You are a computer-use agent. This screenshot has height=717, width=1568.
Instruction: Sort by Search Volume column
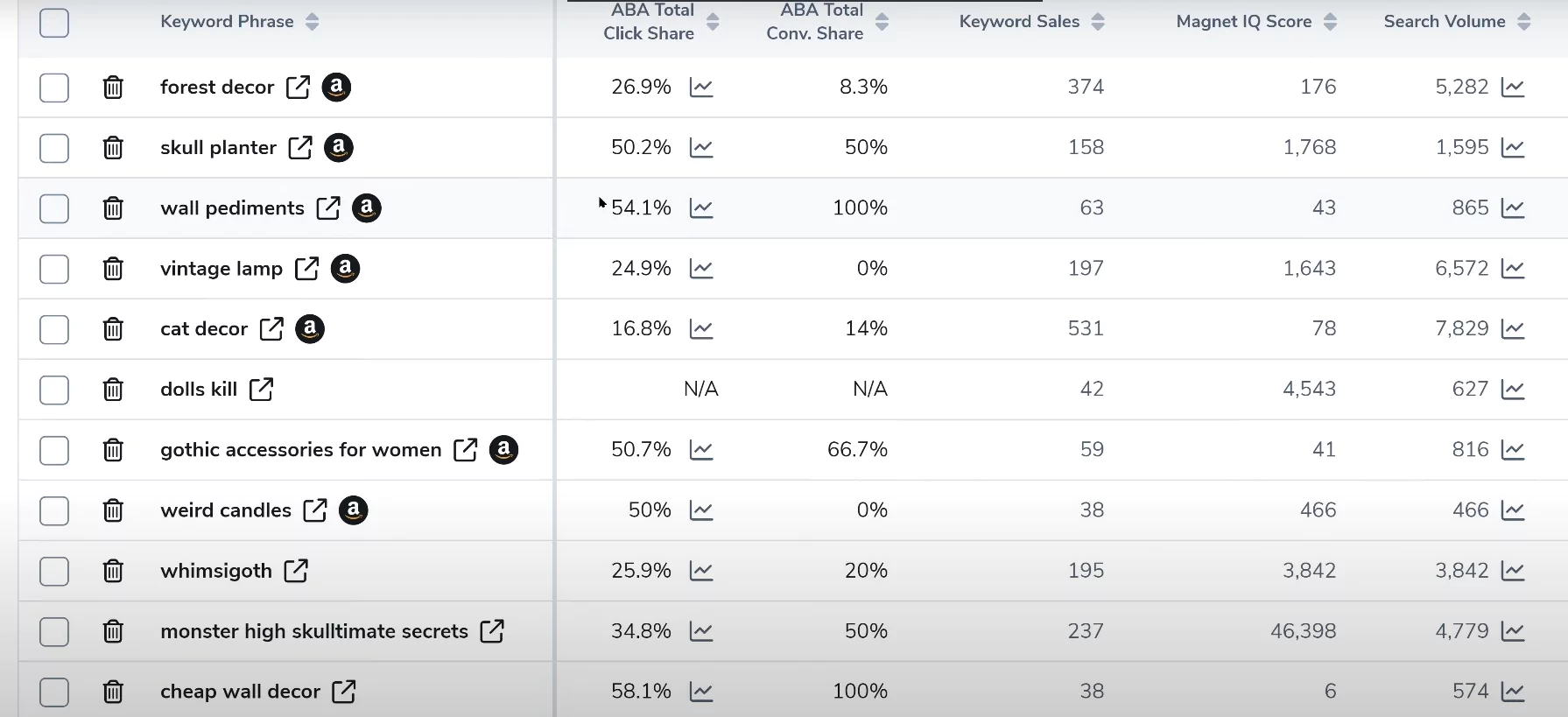point(1524,22)
